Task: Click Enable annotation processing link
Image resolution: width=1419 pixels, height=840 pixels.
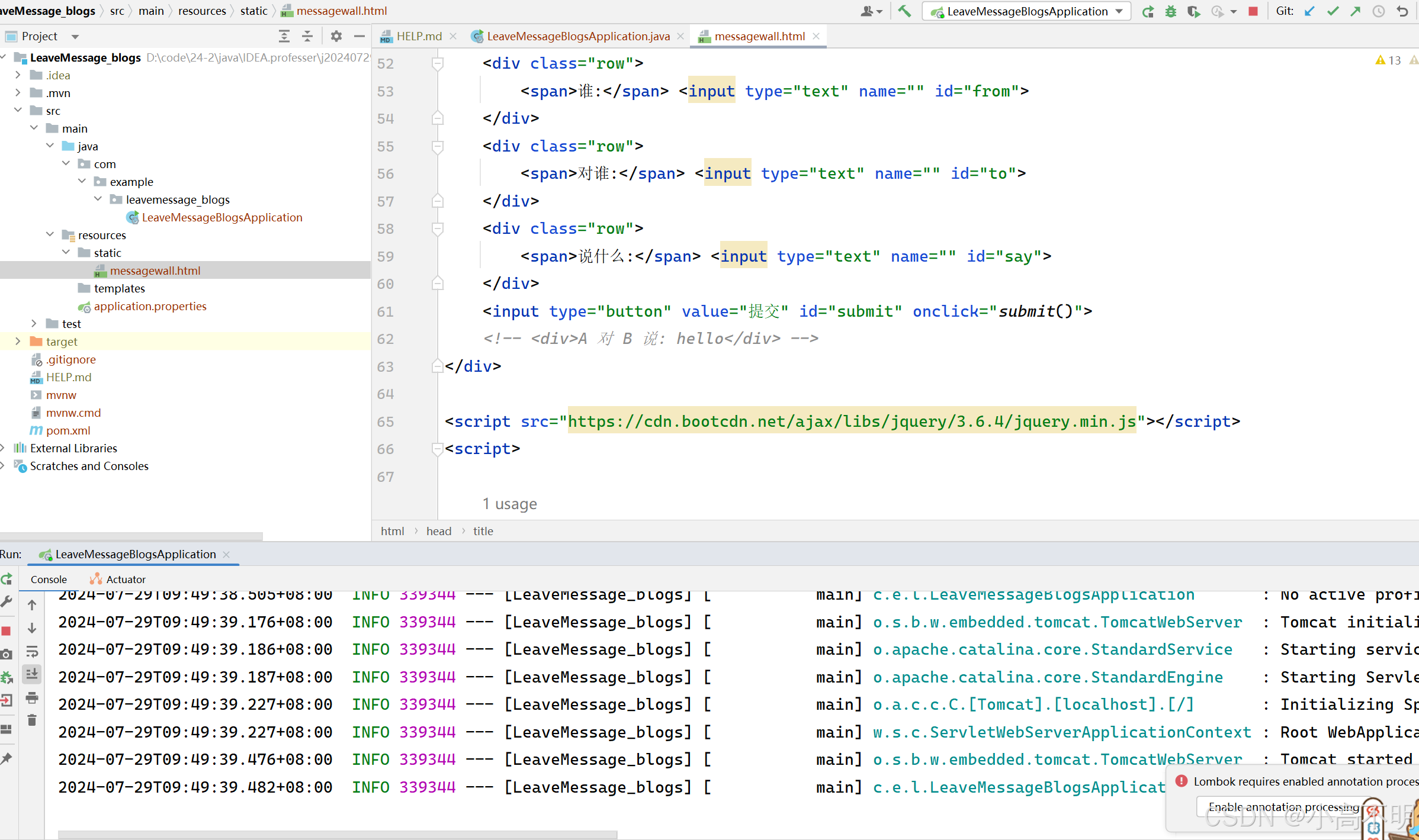Action: coord(1283,807)
